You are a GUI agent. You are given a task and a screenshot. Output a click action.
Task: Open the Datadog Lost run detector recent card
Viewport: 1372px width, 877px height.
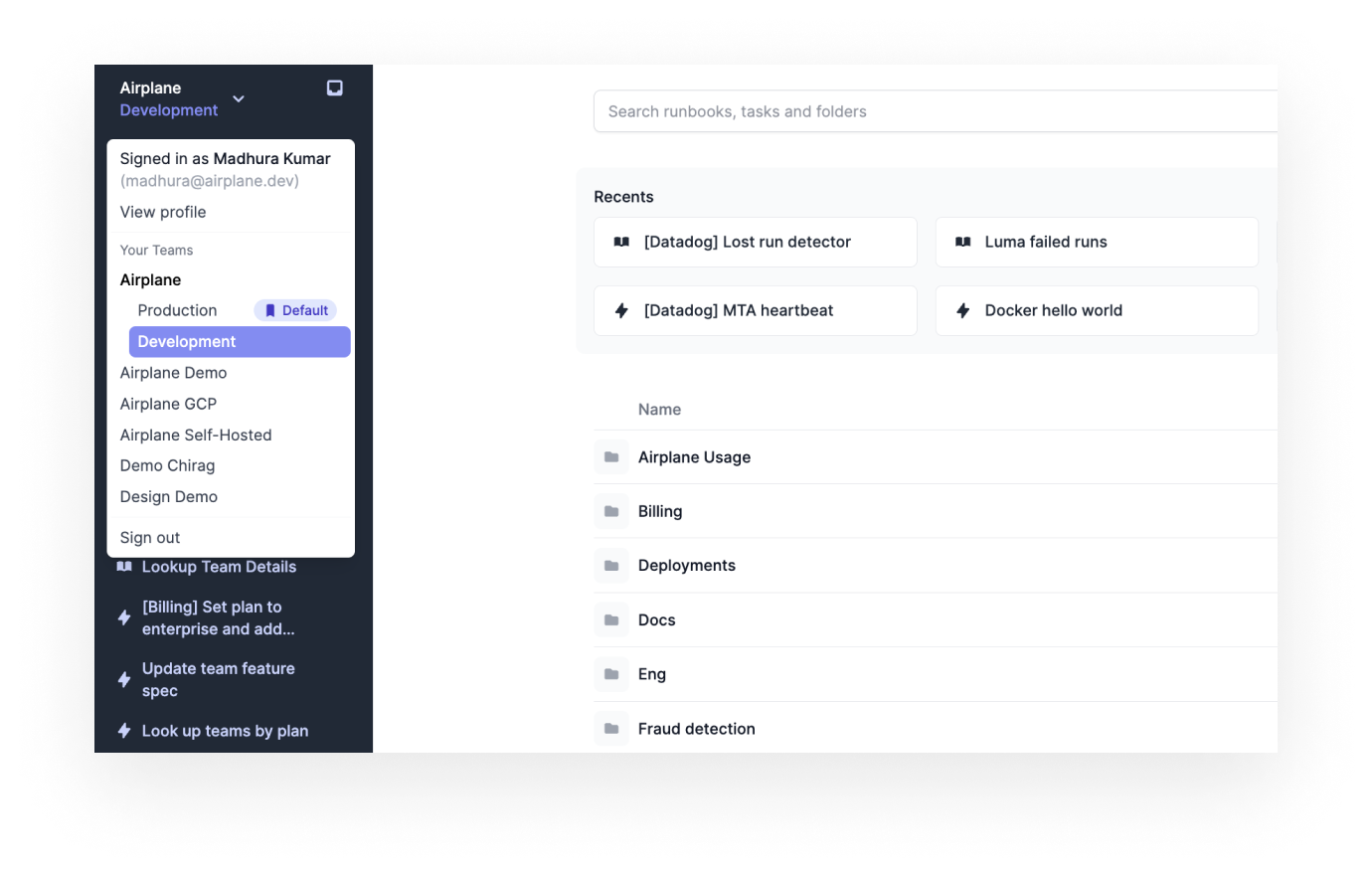click(x=756, y=242)
